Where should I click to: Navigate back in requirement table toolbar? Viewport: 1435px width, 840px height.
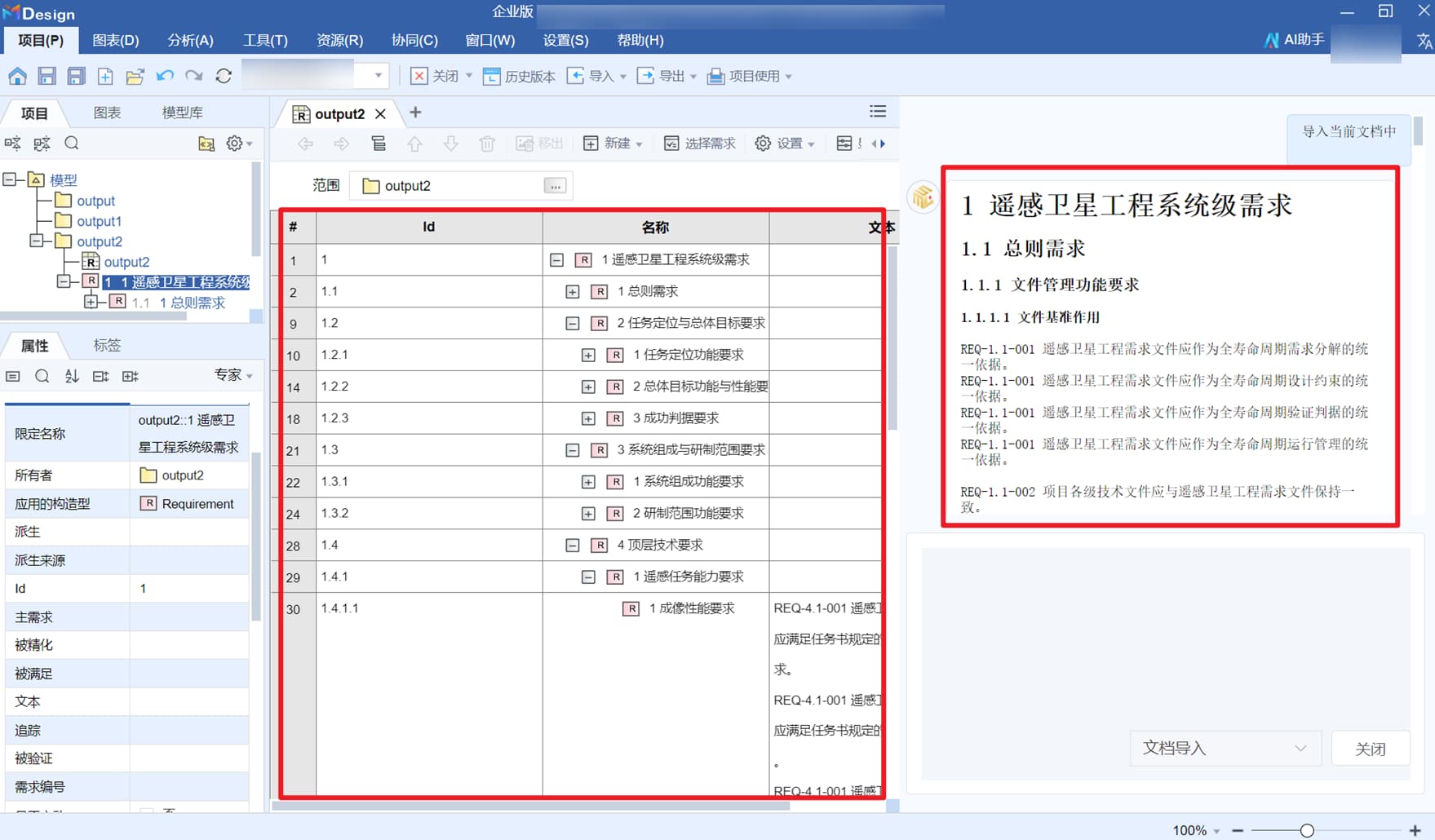click(x=306, y=144)
